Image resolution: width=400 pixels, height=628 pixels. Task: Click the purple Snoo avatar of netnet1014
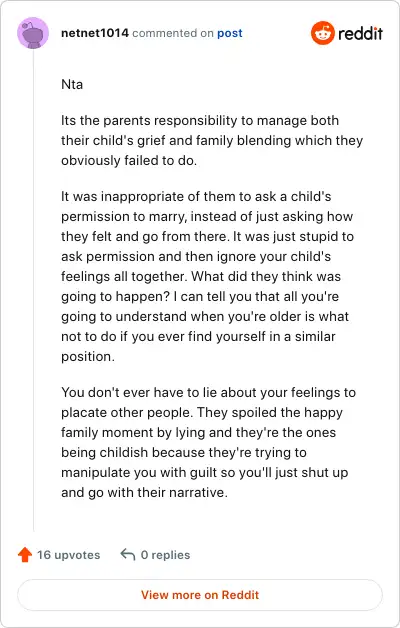pyautogui.click(x=33, y=33)
